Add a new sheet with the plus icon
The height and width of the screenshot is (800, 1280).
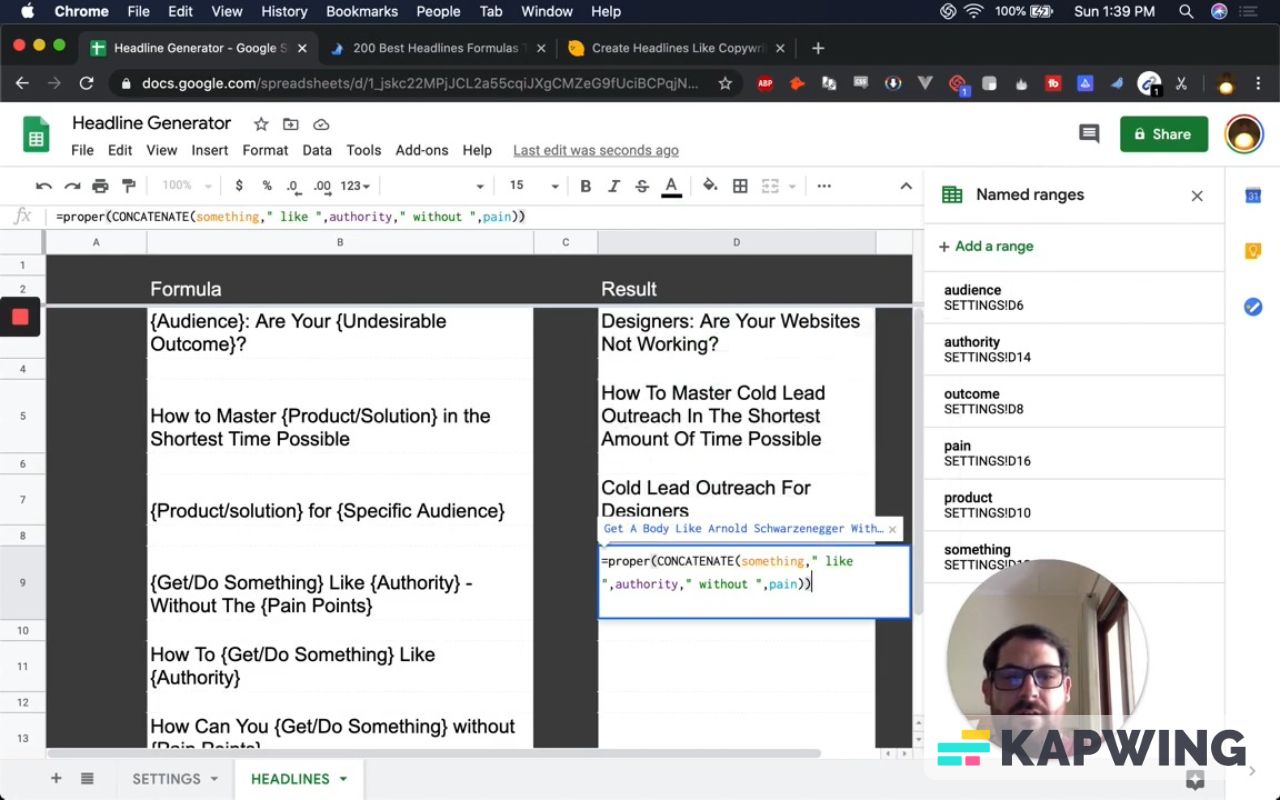click(56, 779)
